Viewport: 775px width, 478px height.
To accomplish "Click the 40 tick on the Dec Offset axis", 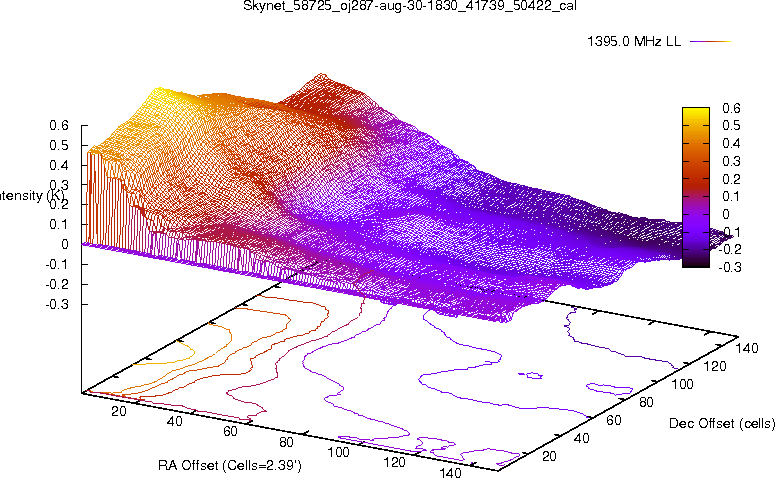I will [x=581, y=438].
